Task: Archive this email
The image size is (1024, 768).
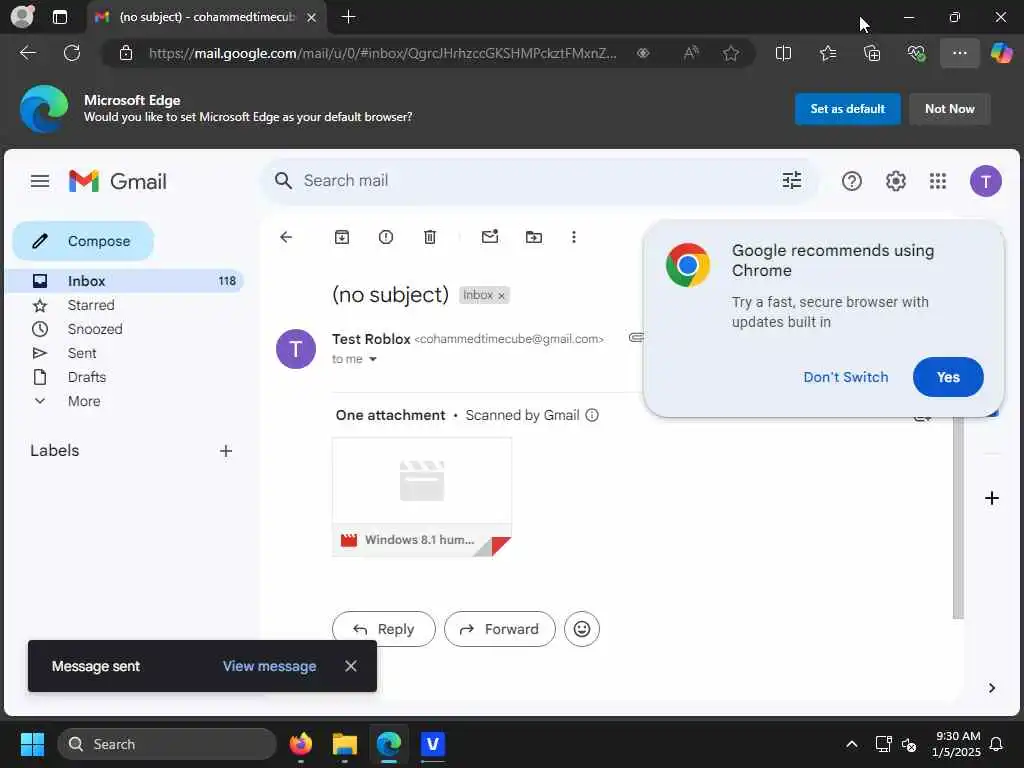Action: (342, 237)
